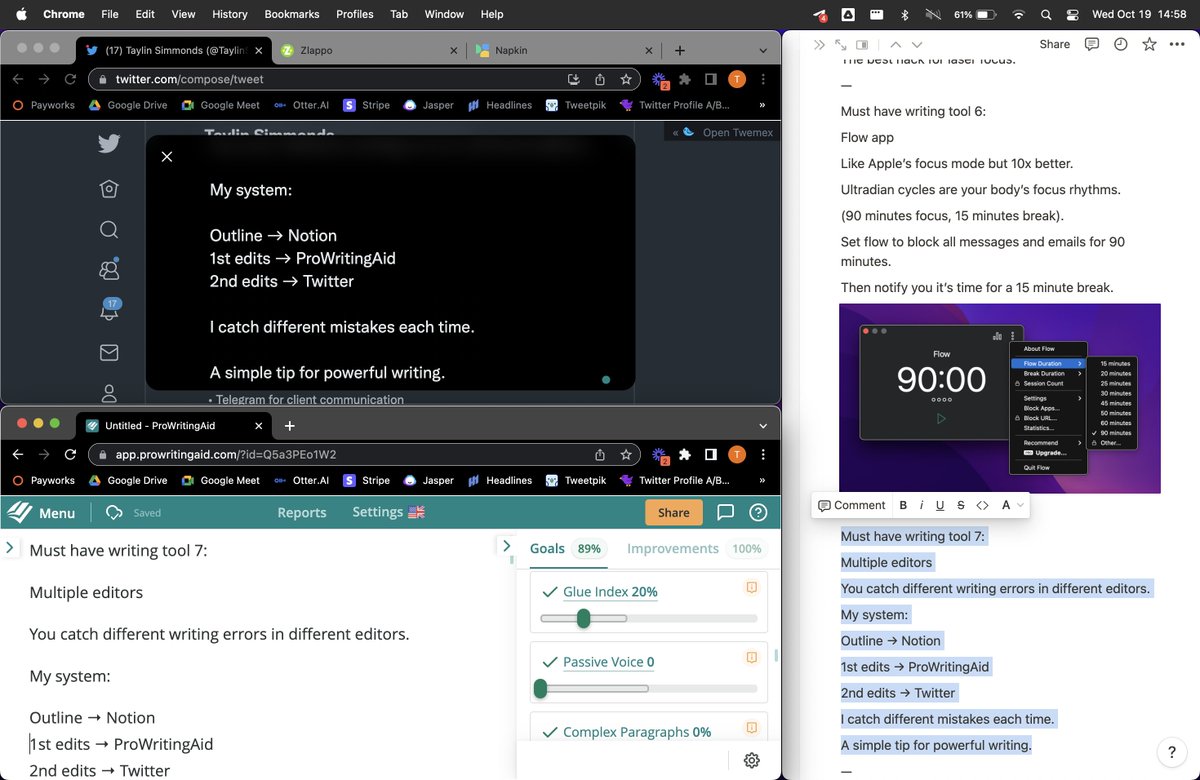Switch to the Napkin tab
Image resolution: width=1200 pixels, height=780 pixels.
563,50
